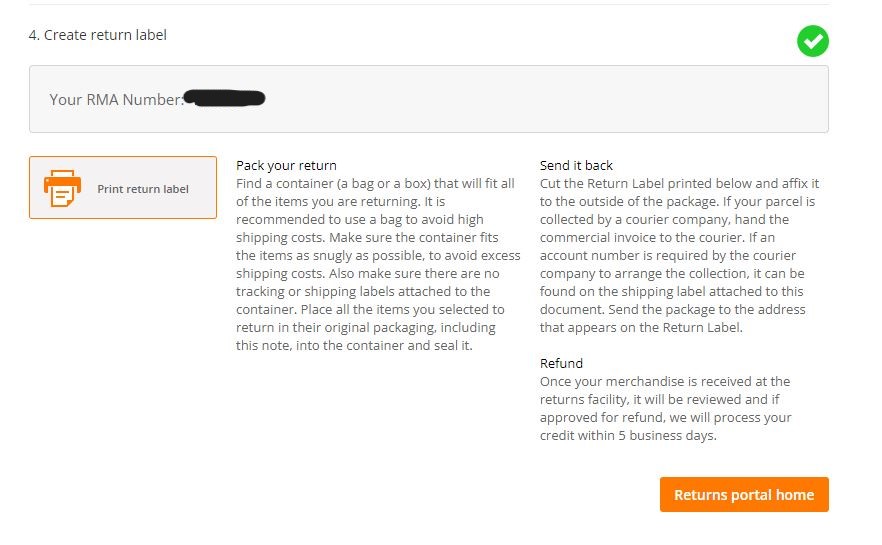
Task: Click the 'Your RMA Number' label
Action: (116, 100)
